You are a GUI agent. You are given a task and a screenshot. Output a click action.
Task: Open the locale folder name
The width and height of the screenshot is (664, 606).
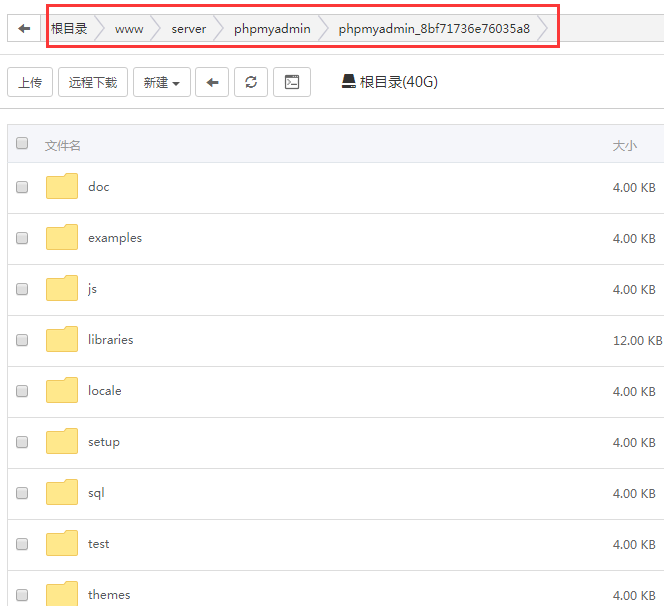click(105, 390)
